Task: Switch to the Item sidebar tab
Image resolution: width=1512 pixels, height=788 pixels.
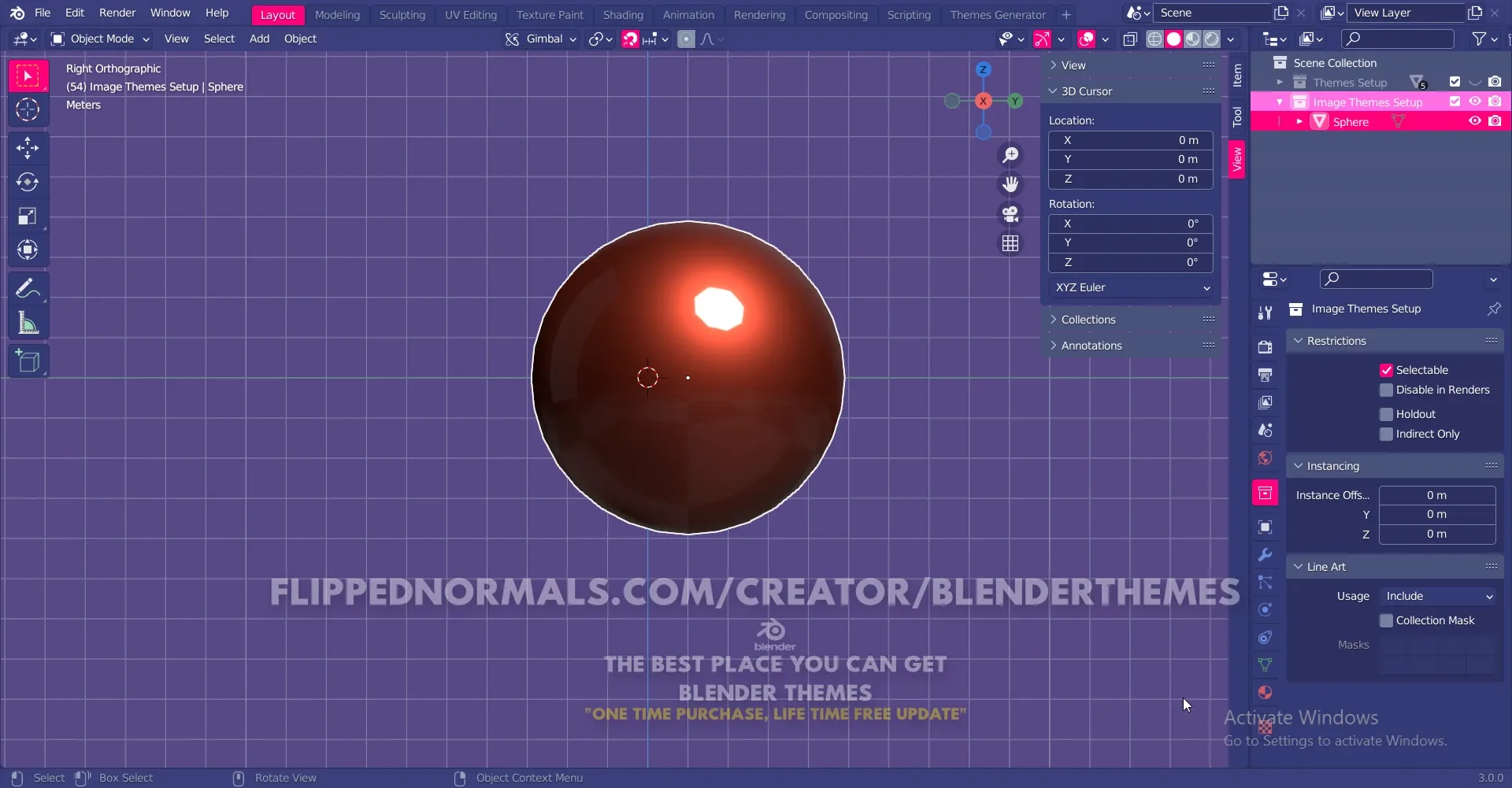Action: point(1236,75)
